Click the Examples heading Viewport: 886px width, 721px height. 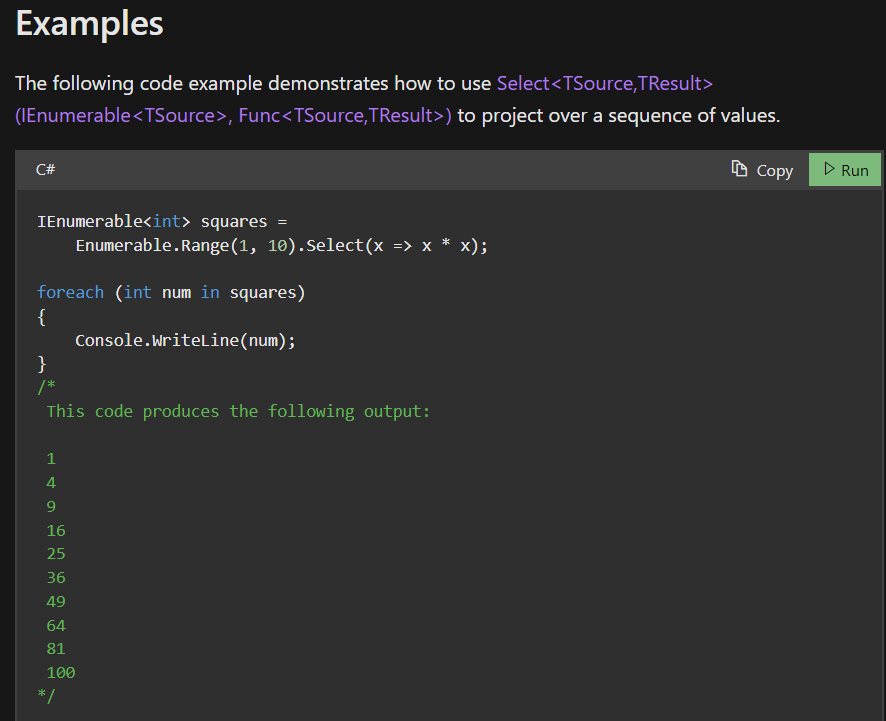[x=89, y=24]
